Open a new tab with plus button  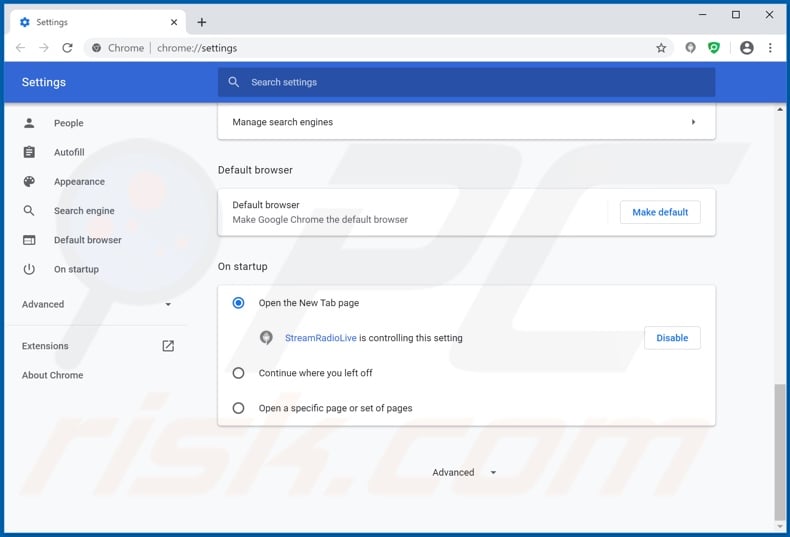tap(201, 22)
